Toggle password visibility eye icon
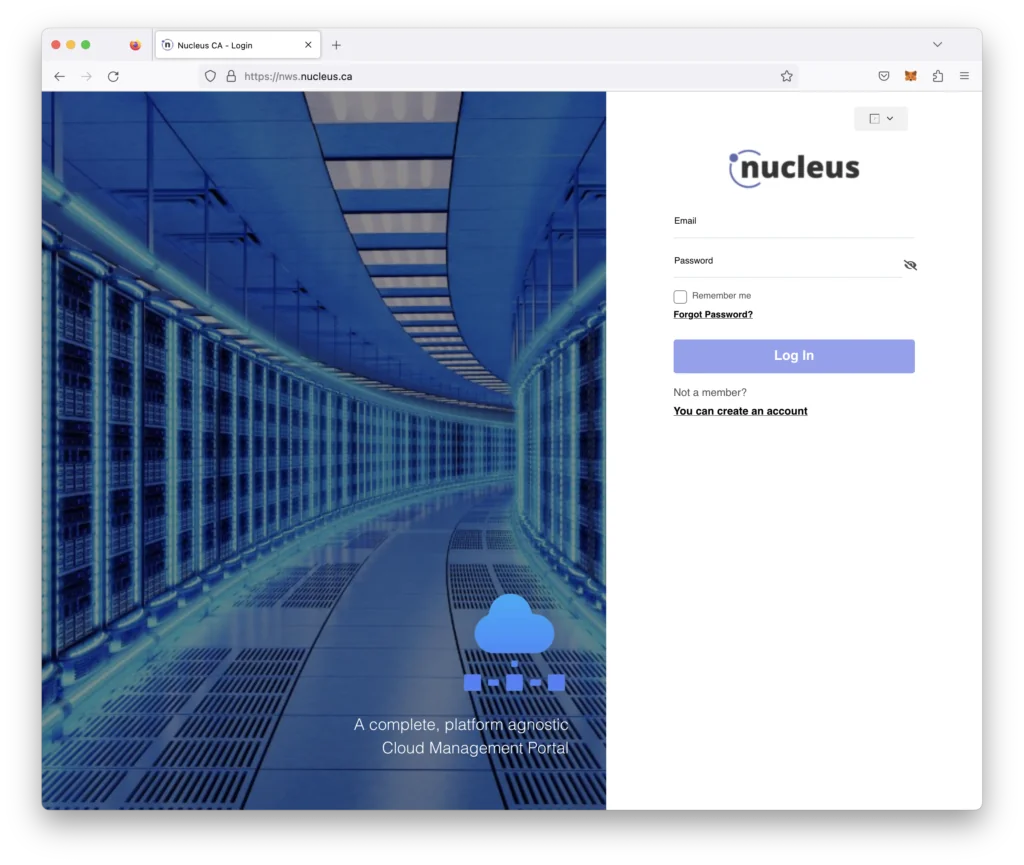Screen dimensions: 1024x865 click(910, 264)
